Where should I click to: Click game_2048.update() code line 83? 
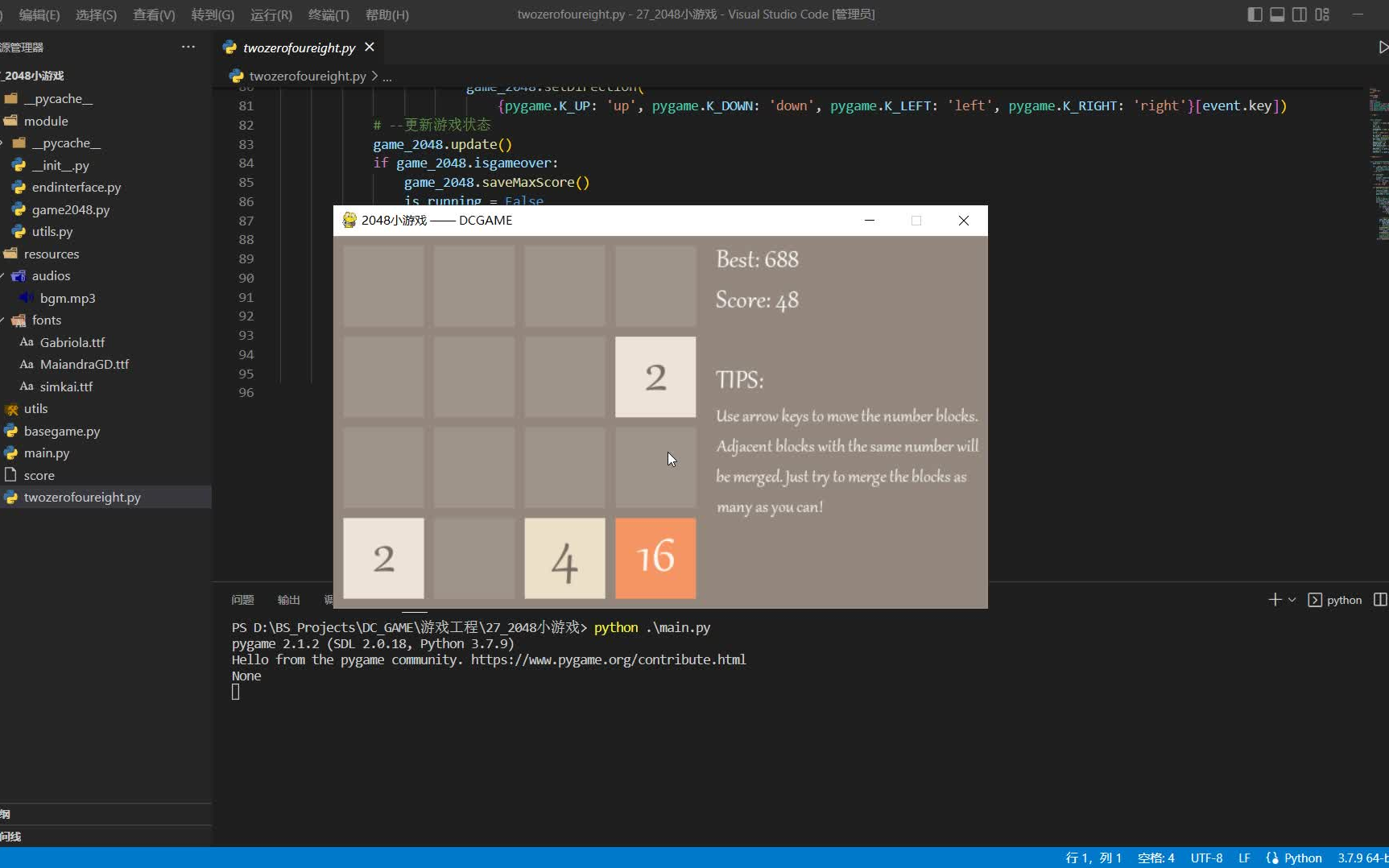(x=442, y=144)
